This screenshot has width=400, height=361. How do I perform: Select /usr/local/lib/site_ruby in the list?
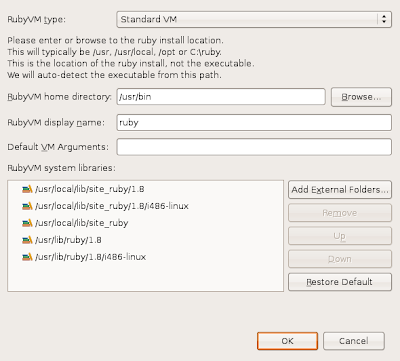(x=82, y=223)
